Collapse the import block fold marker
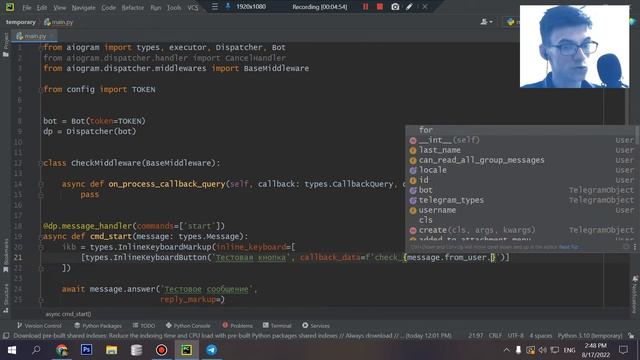Screen dimensions: 640x360 40,47
